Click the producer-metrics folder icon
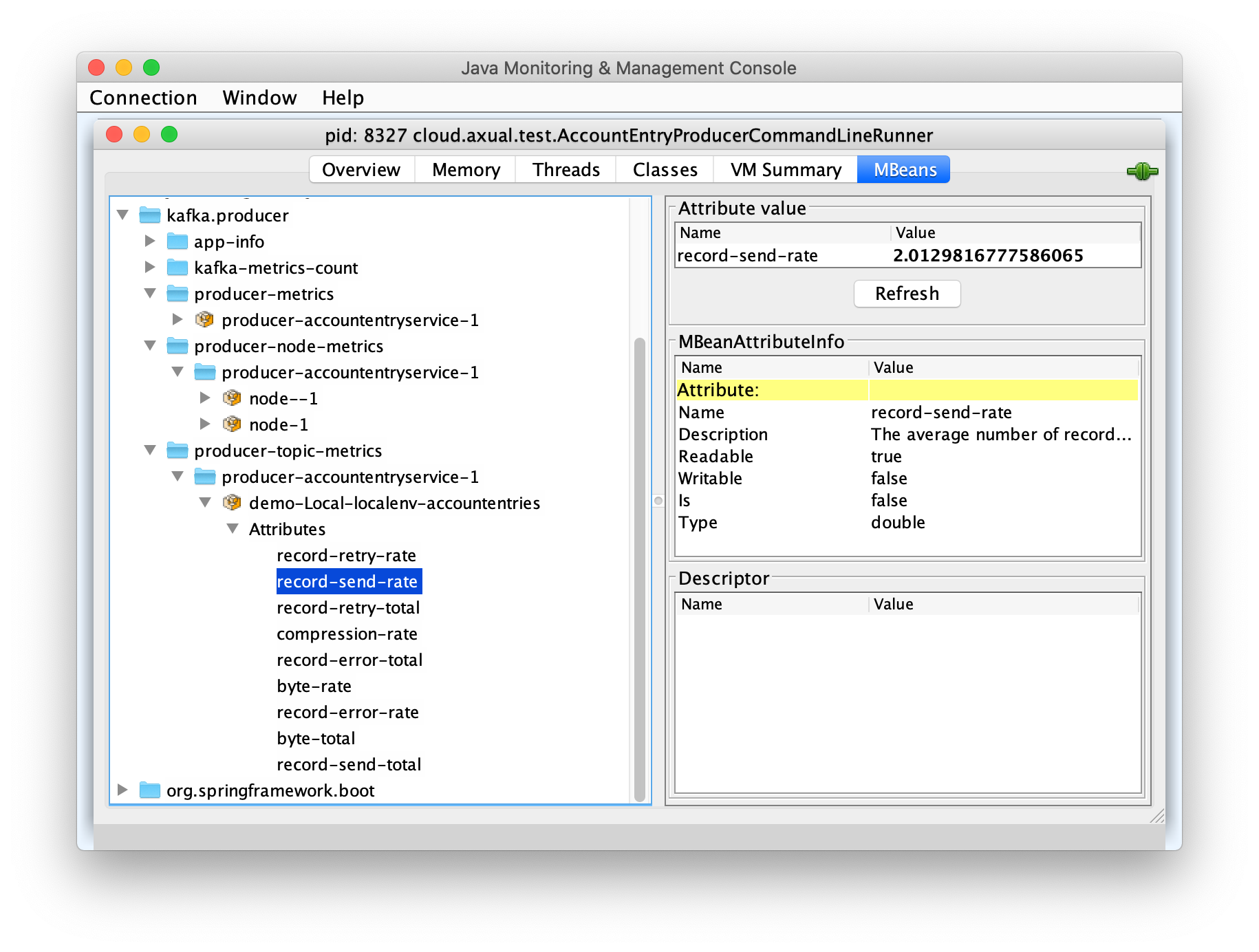Image resolution: width=1259 pixels, height=952 pixels. (177, 294)
